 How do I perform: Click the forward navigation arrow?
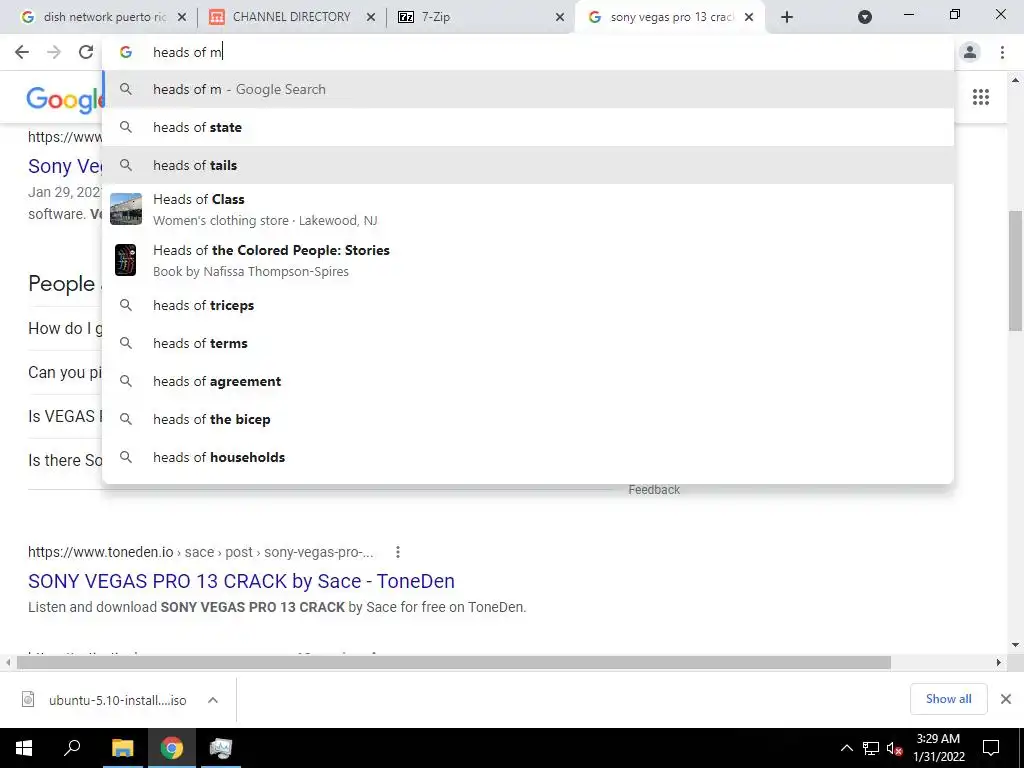pos(54,52)
